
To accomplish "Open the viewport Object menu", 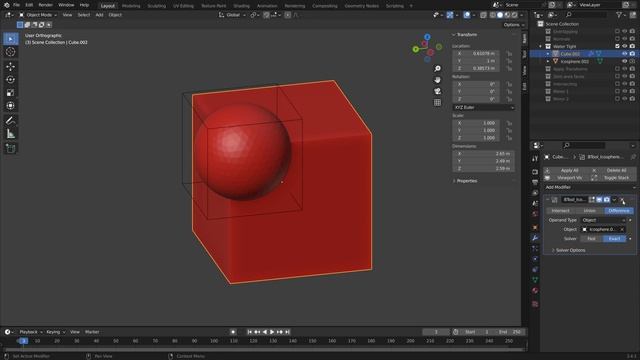I will (x=115, y=15).
